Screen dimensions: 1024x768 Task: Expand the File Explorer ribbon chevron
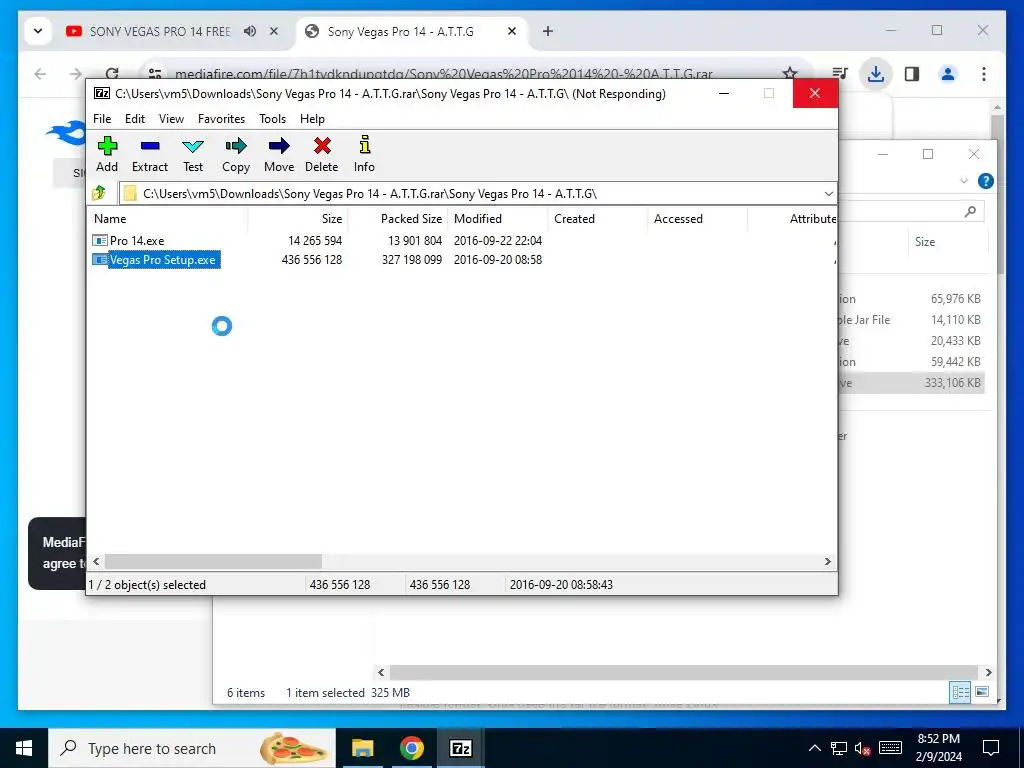(x=964, y=181)
